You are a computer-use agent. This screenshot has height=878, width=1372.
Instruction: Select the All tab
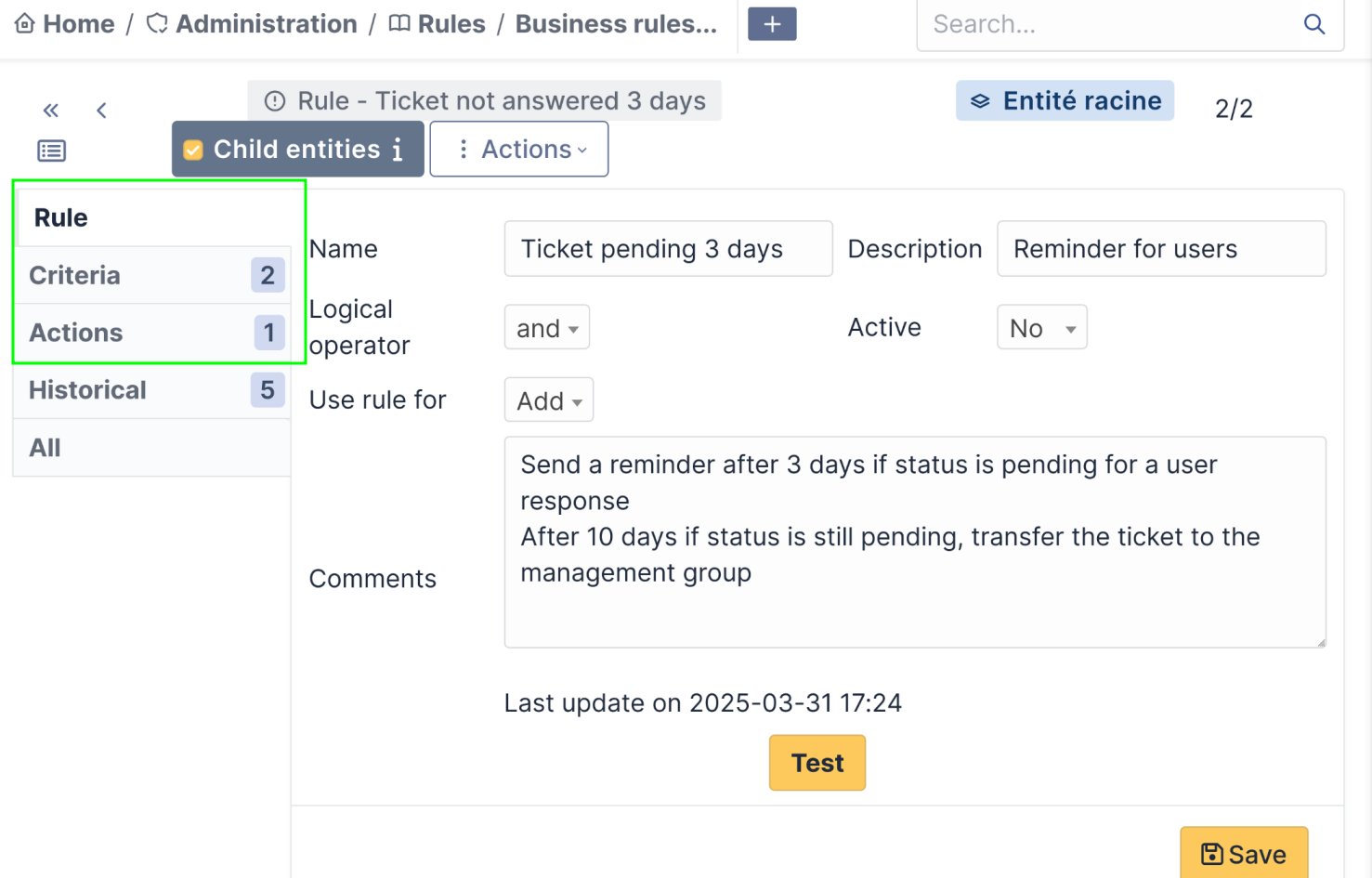click(45, 448)
